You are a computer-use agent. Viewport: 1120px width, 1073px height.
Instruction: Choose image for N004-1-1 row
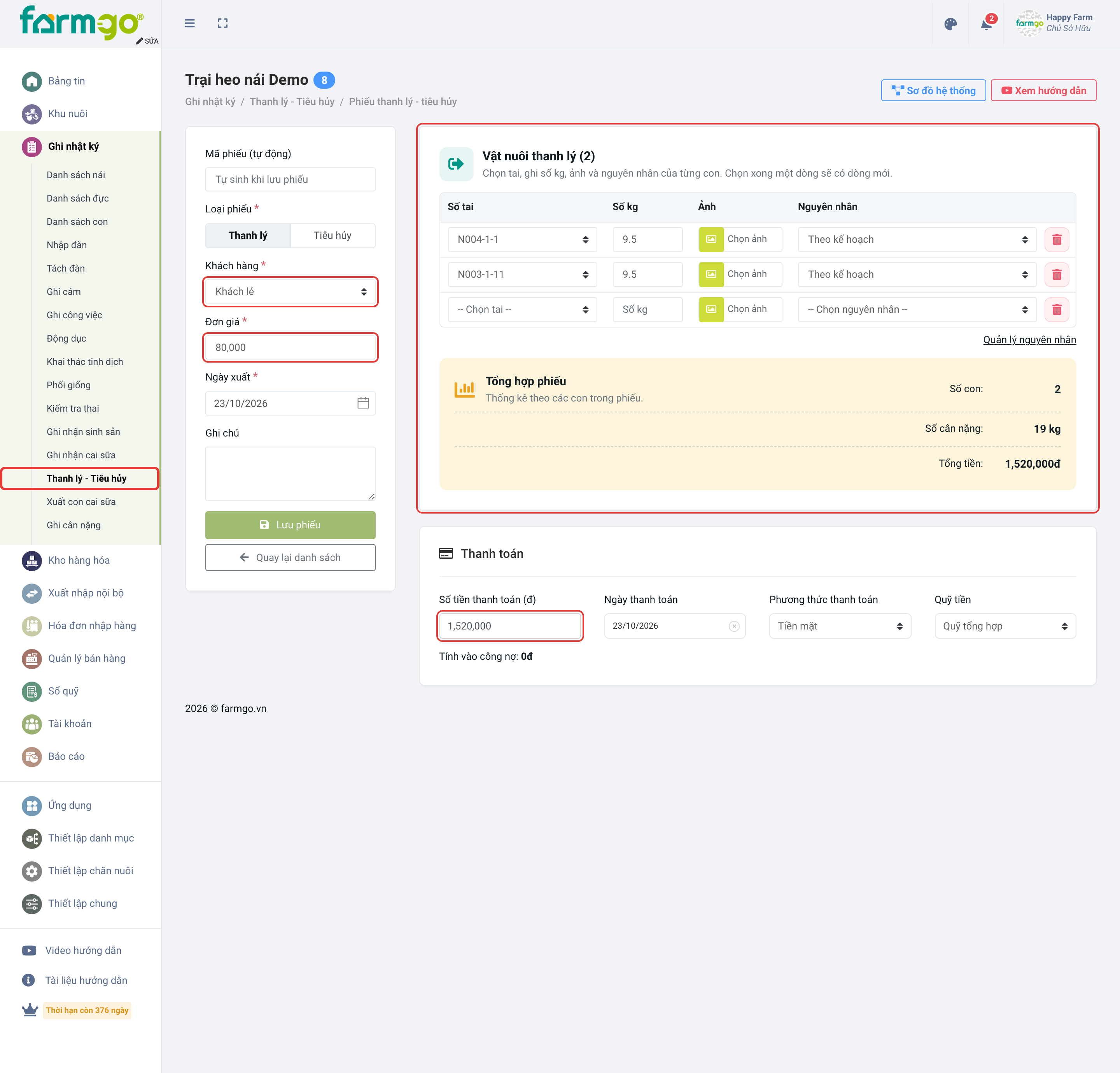740,240
